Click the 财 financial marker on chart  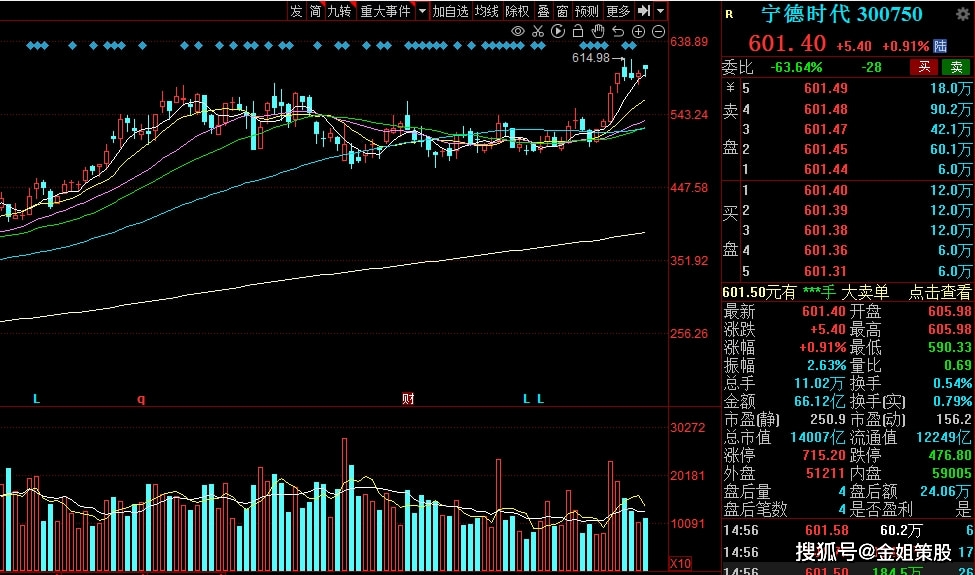pyautogui.click(x=408, y=398)
